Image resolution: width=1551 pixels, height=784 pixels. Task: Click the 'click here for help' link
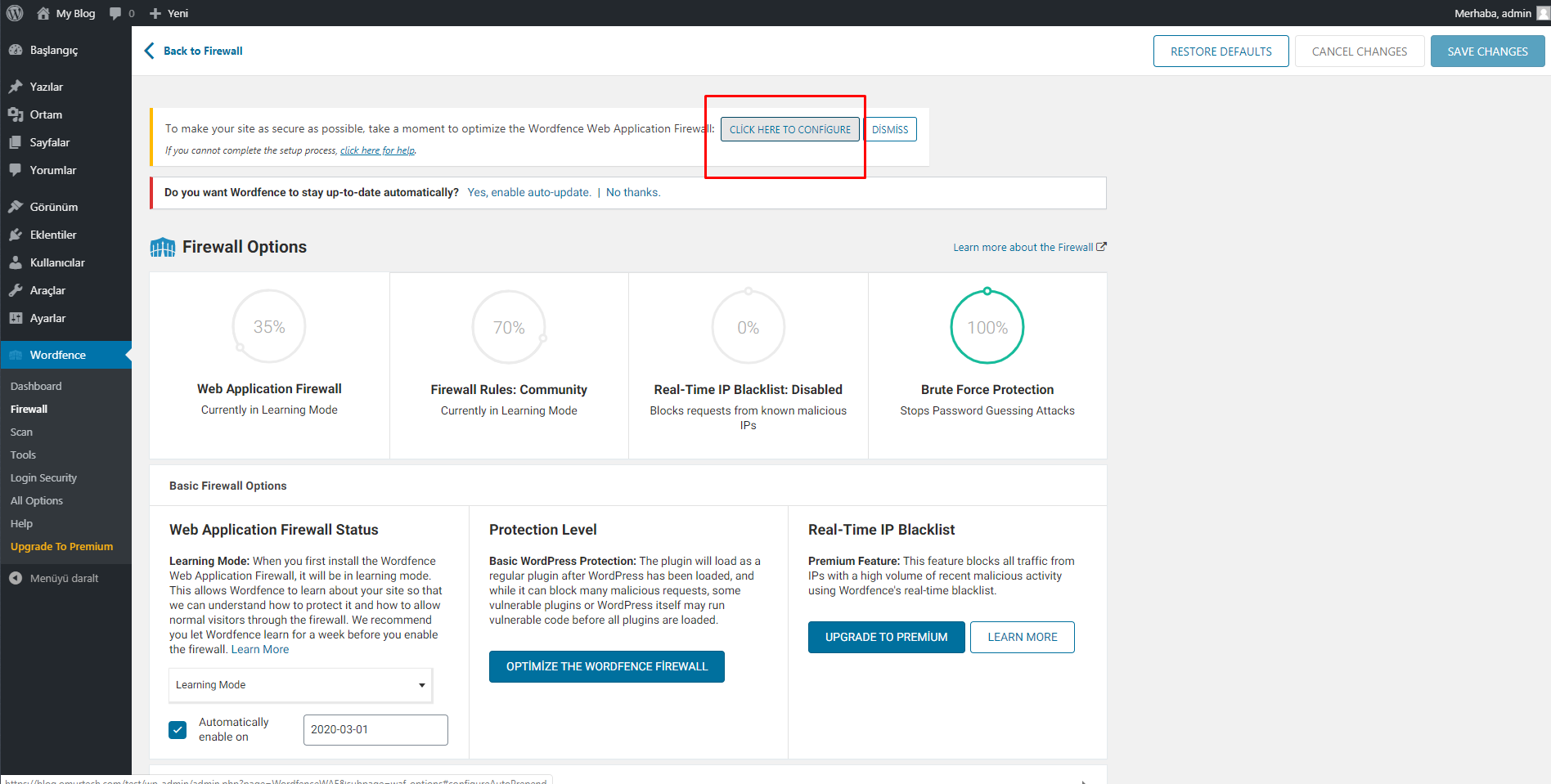click(377, 150)
